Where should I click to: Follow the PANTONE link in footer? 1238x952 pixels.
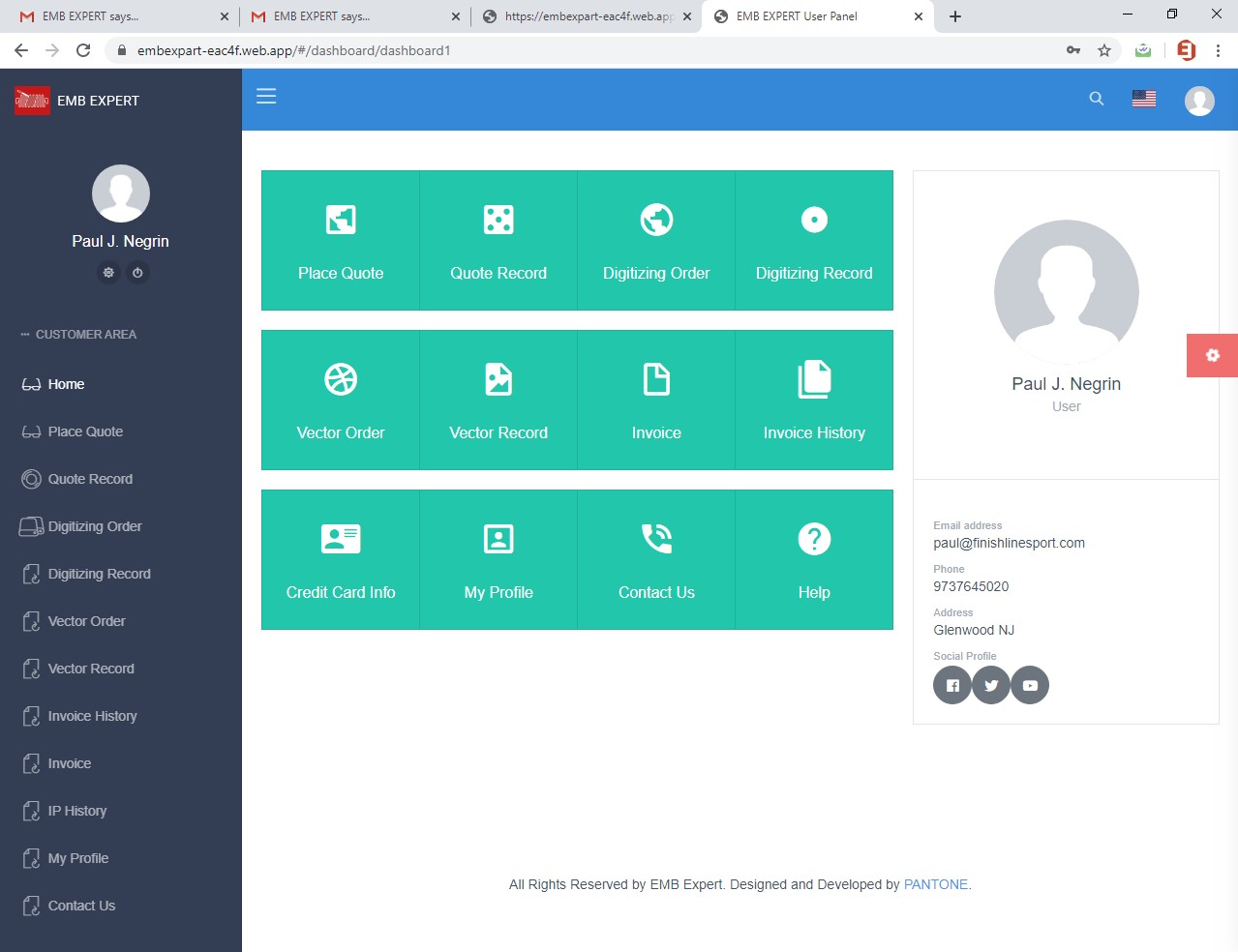(x=935, y=884)
